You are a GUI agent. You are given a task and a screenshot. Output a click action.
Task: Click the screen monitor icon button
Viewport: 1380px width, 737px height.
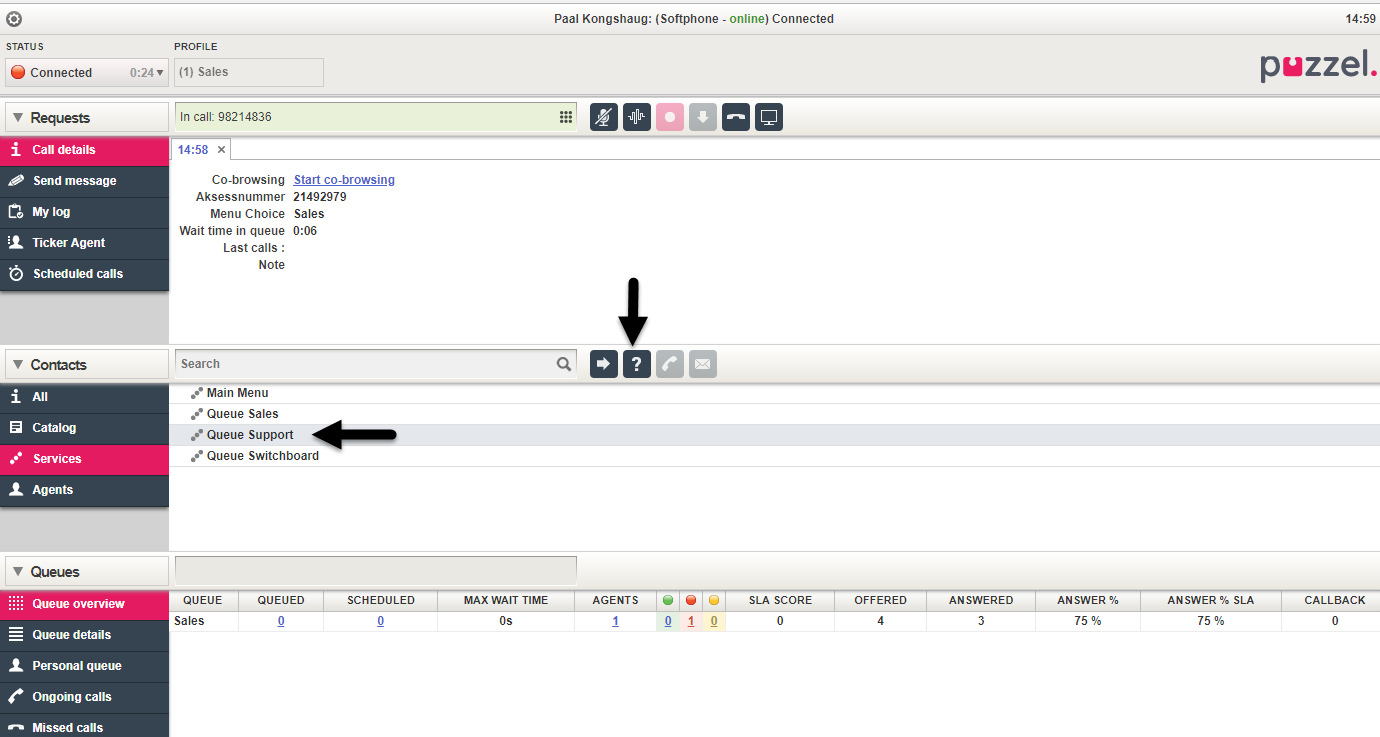tap(768, 117)
